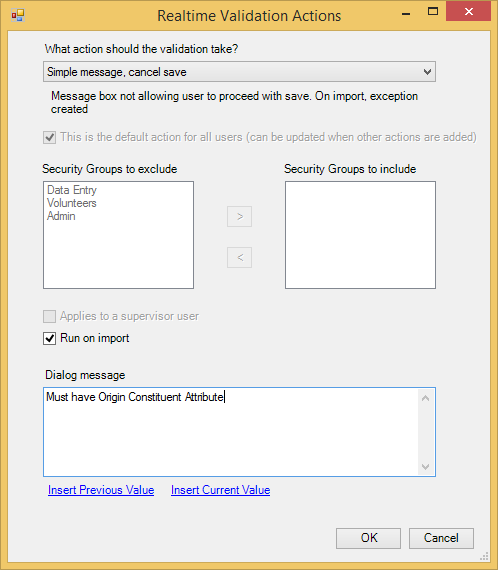Toggle Applies to a supervisor user checkbox
The width and height of the screenshot is (498, 570).
pyautogui.click(x=50, y=316)
